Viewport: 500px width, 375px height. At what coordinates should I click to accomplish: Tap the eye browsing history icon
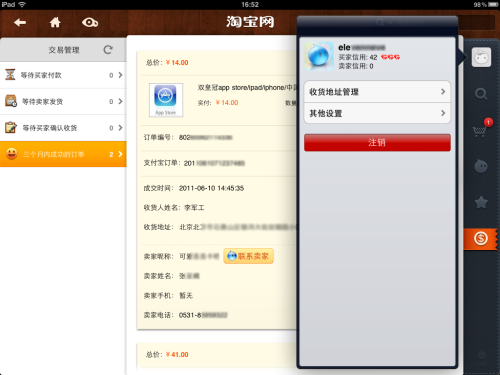pos(90,22)
